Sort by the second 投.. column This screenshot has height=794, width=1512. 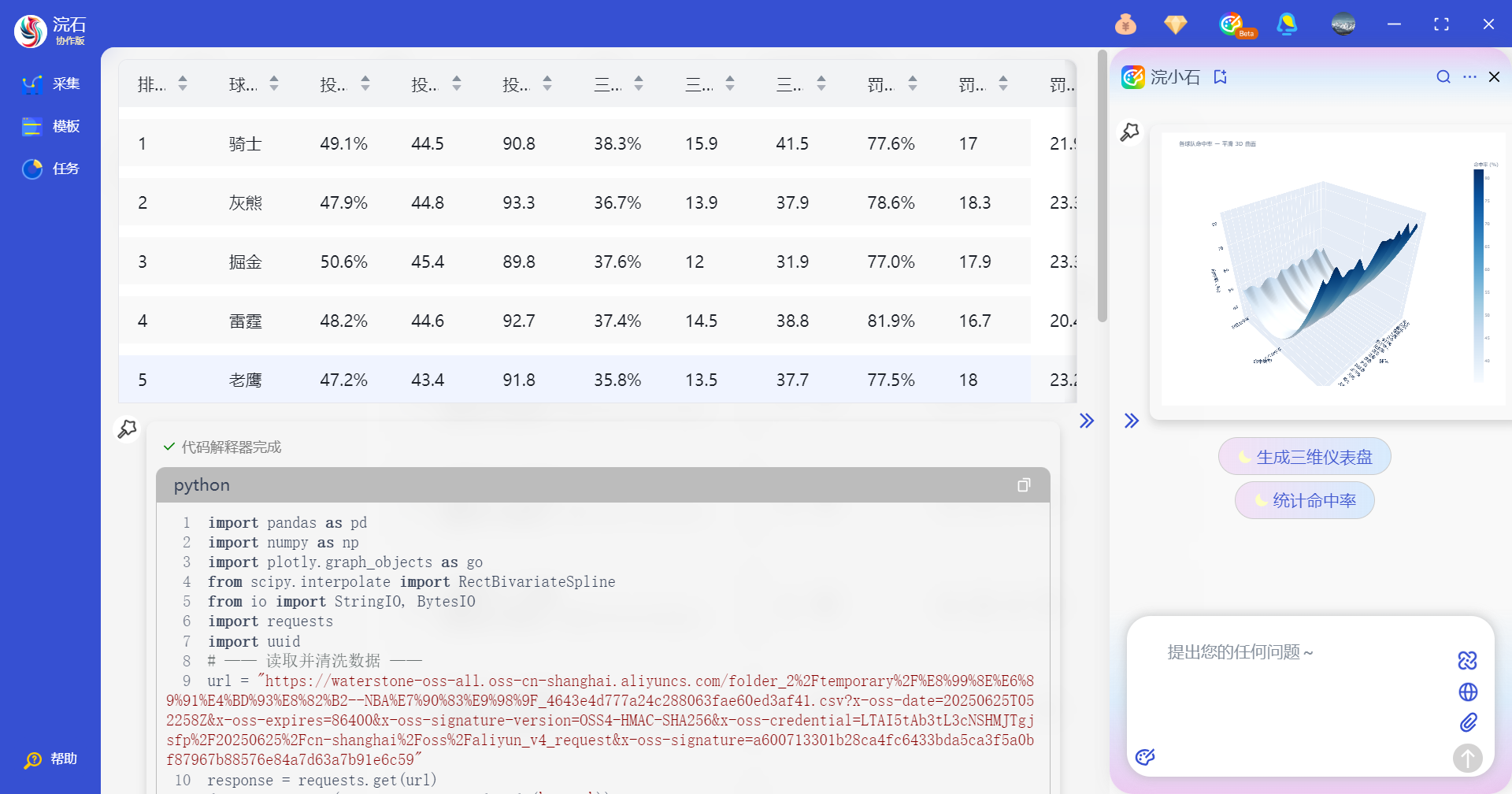[x=457, y=83]
